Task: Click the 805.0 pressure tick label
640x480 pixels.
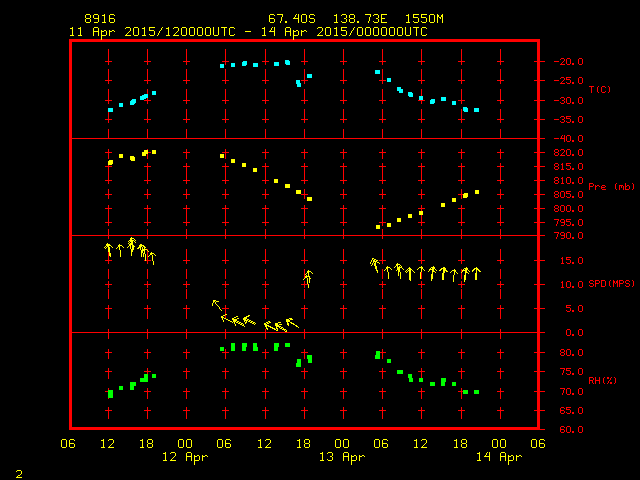Action: point(568,195)
